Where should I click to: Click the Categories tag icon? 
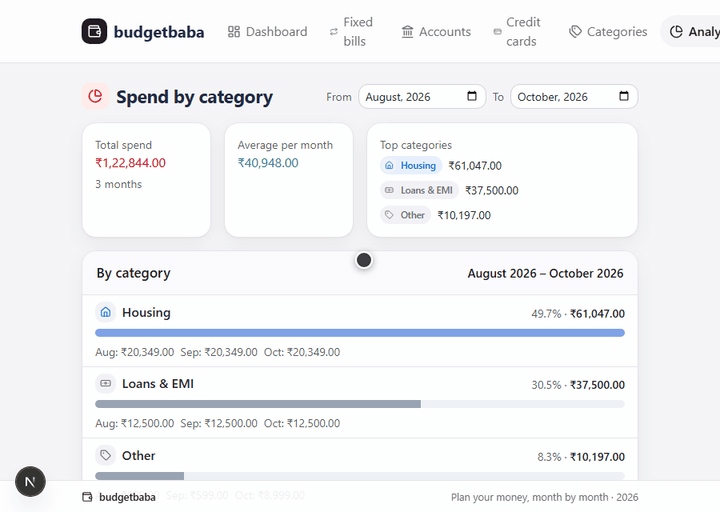pos(575,32)
